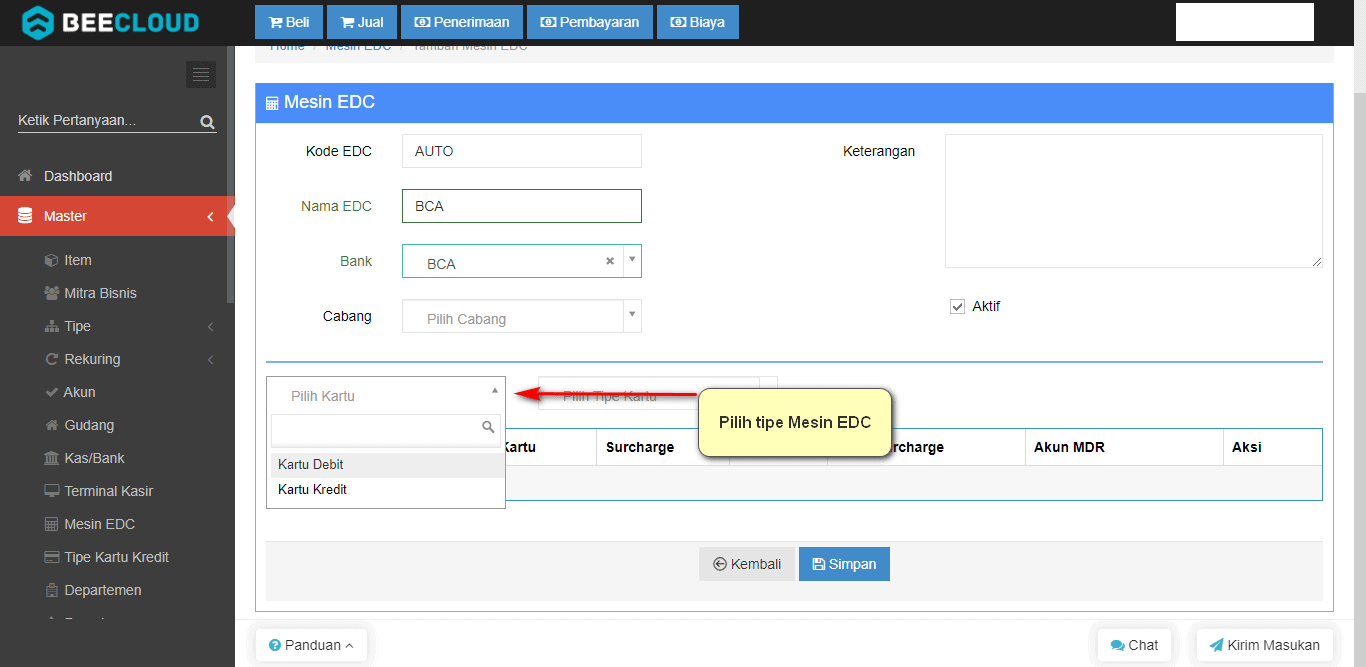Open Terminal Kasir menu item
Image resolution: width=1366 pixels, height=667 pixels.
click(108, 491)
